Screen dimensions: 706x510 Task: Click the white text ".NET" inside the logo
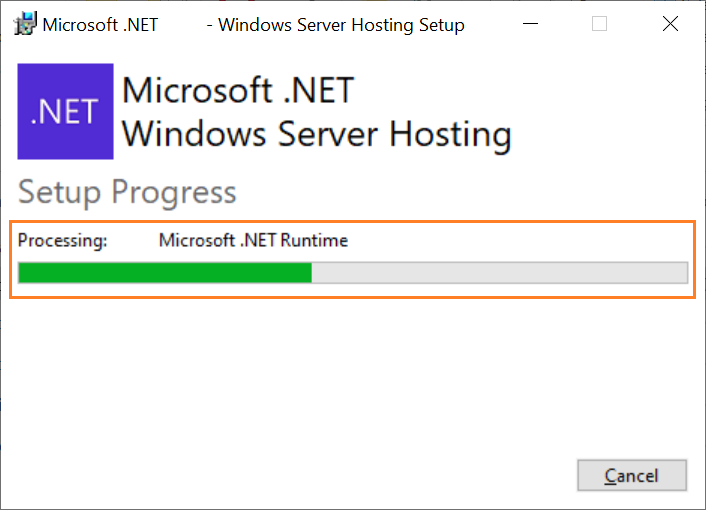tap(64, 112)
